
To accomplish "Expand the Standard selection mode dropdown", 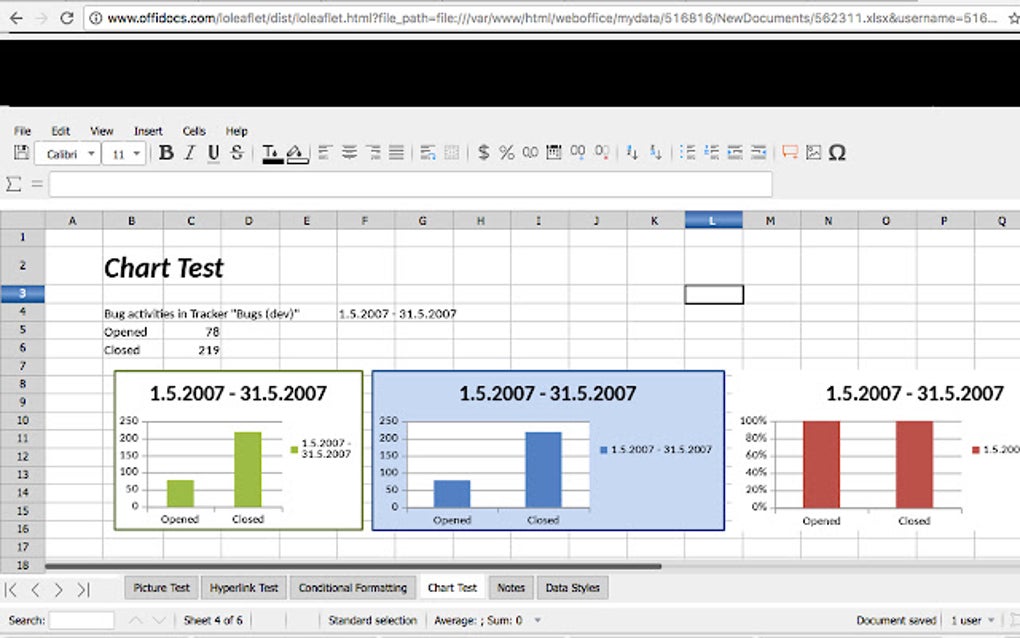I will [372, 620].
